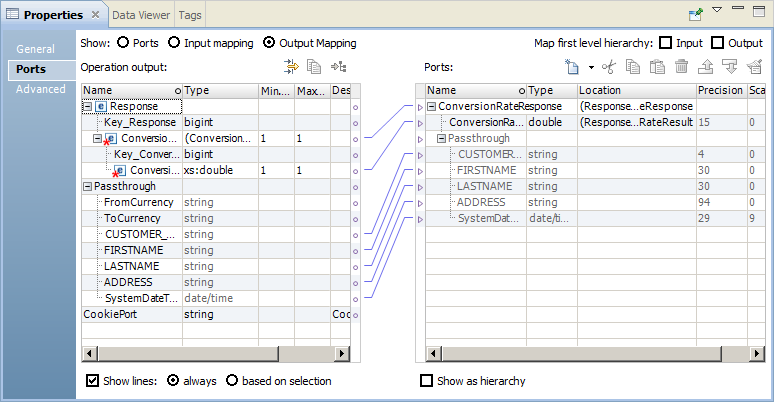Click the pin properties view icon
The width and height of the screenshot is (774, 402).
coord(696,14)
